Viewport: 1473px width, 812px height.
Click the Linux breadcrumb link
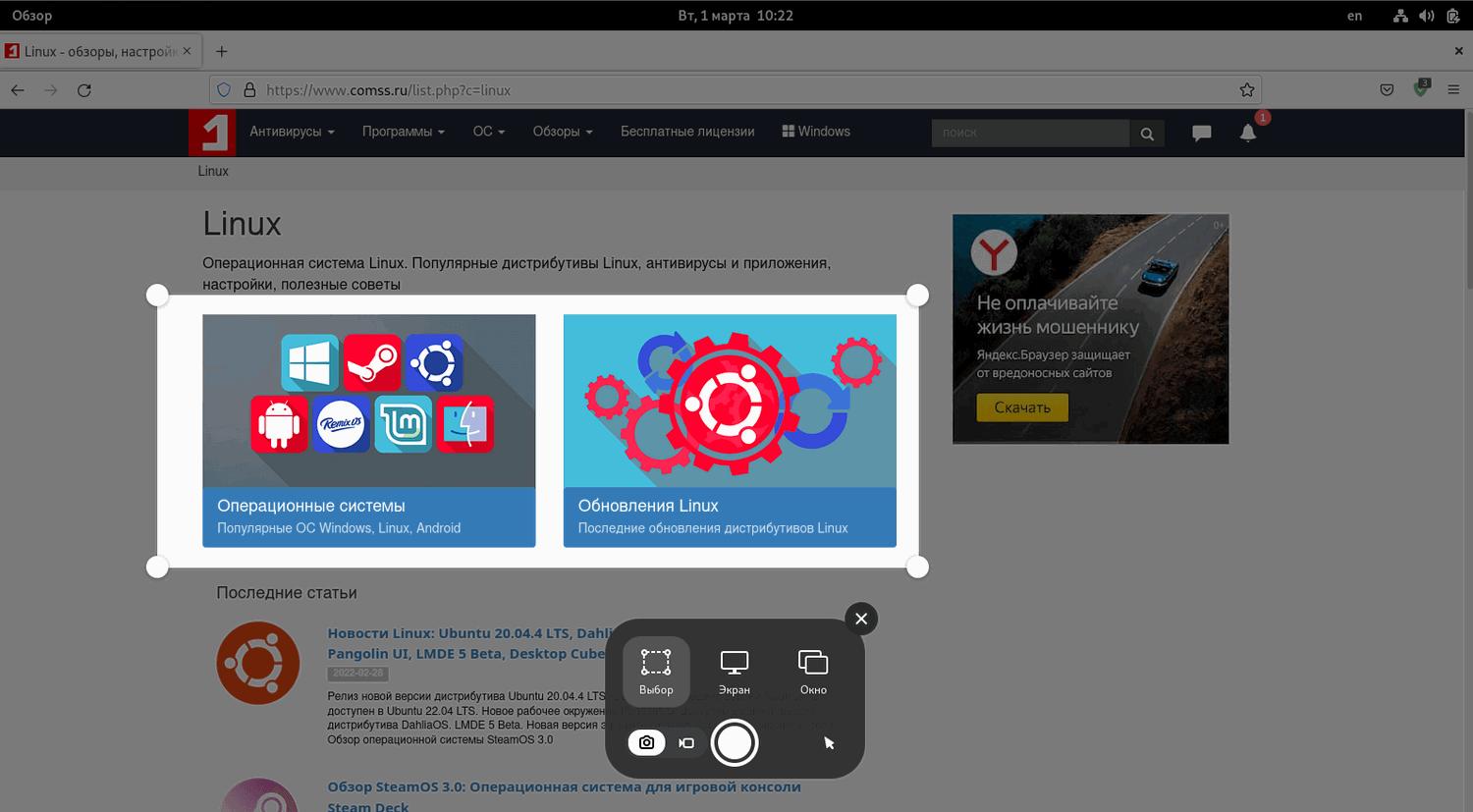[x=213, y=171]
